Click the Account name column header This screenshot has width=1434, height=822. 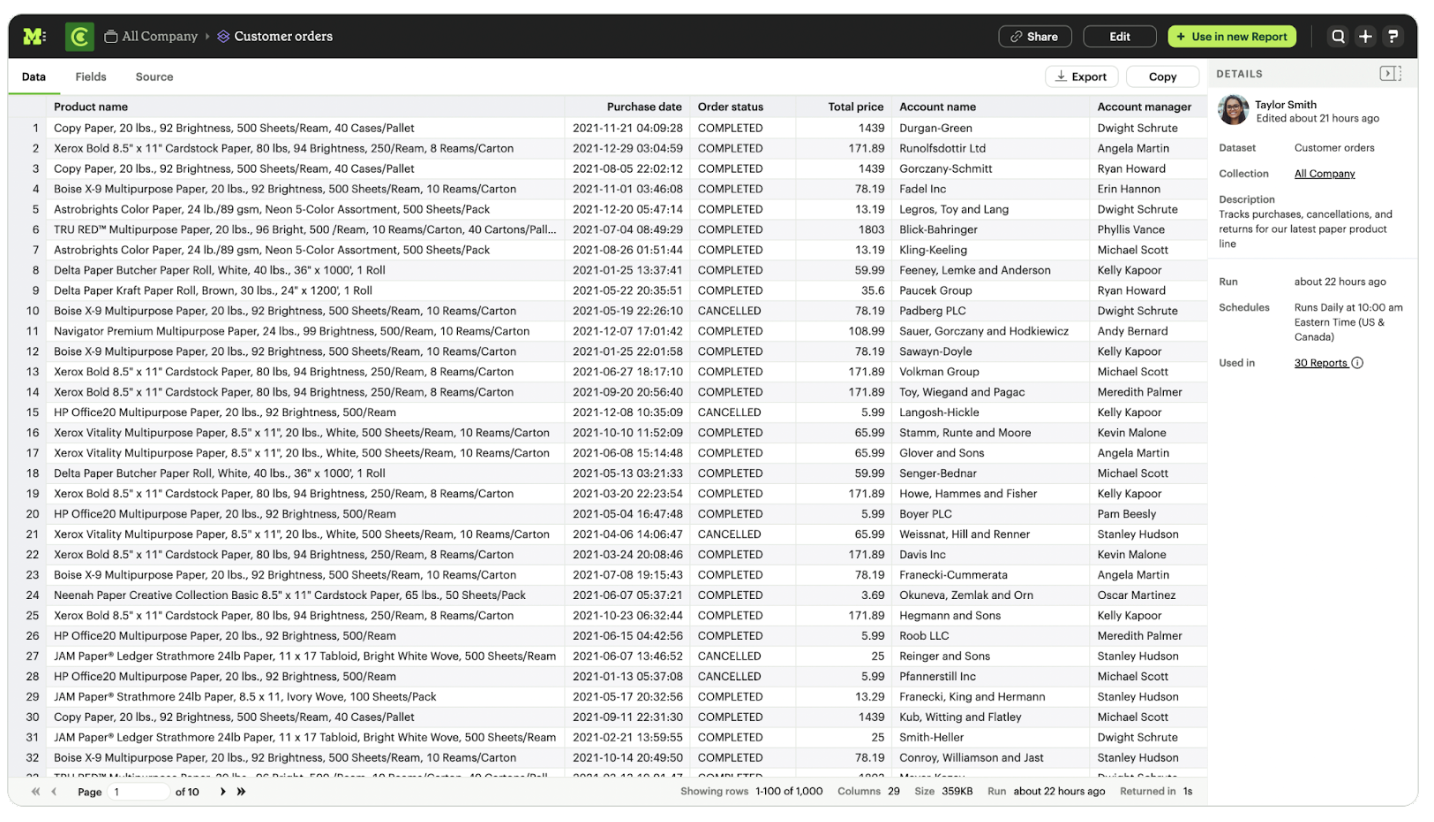pos(990,107)
